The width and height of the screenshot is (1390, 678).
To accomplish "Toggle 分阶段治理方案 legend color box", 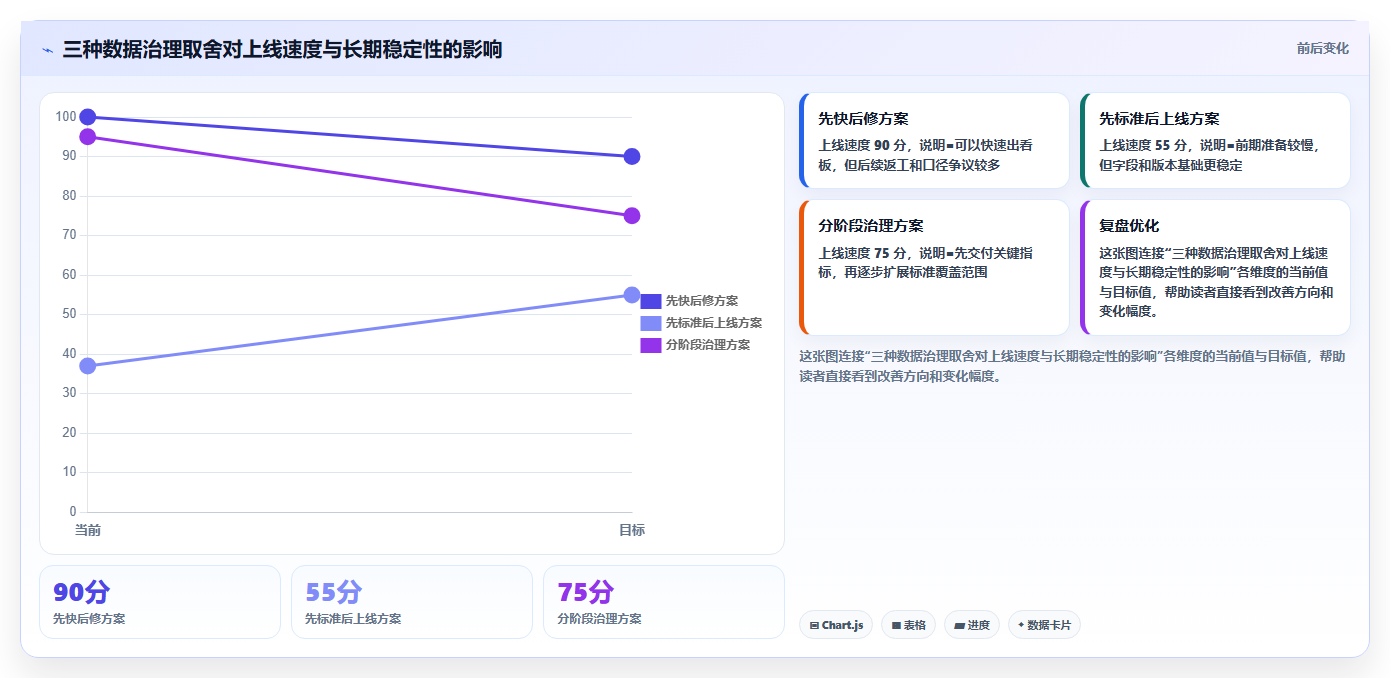I will [650, 345].
